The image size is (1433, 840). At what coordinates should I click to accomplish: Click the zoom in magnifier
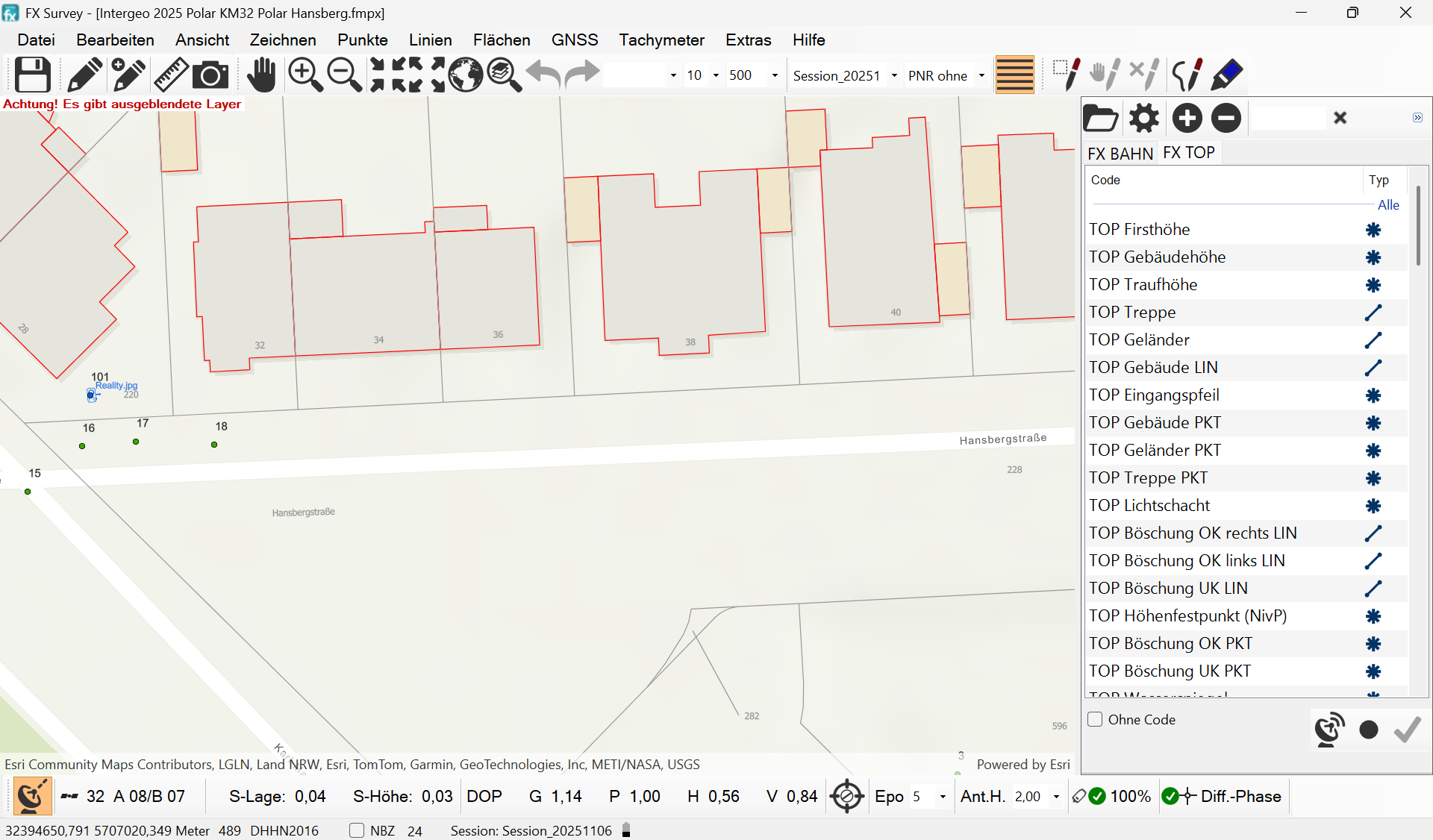click(x=305, y=75)
